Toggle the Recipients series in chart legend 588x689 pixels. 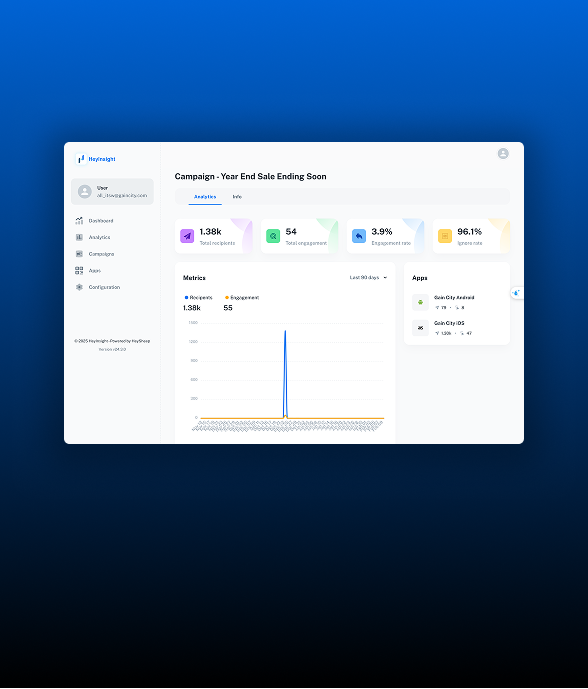pos(199,297)
